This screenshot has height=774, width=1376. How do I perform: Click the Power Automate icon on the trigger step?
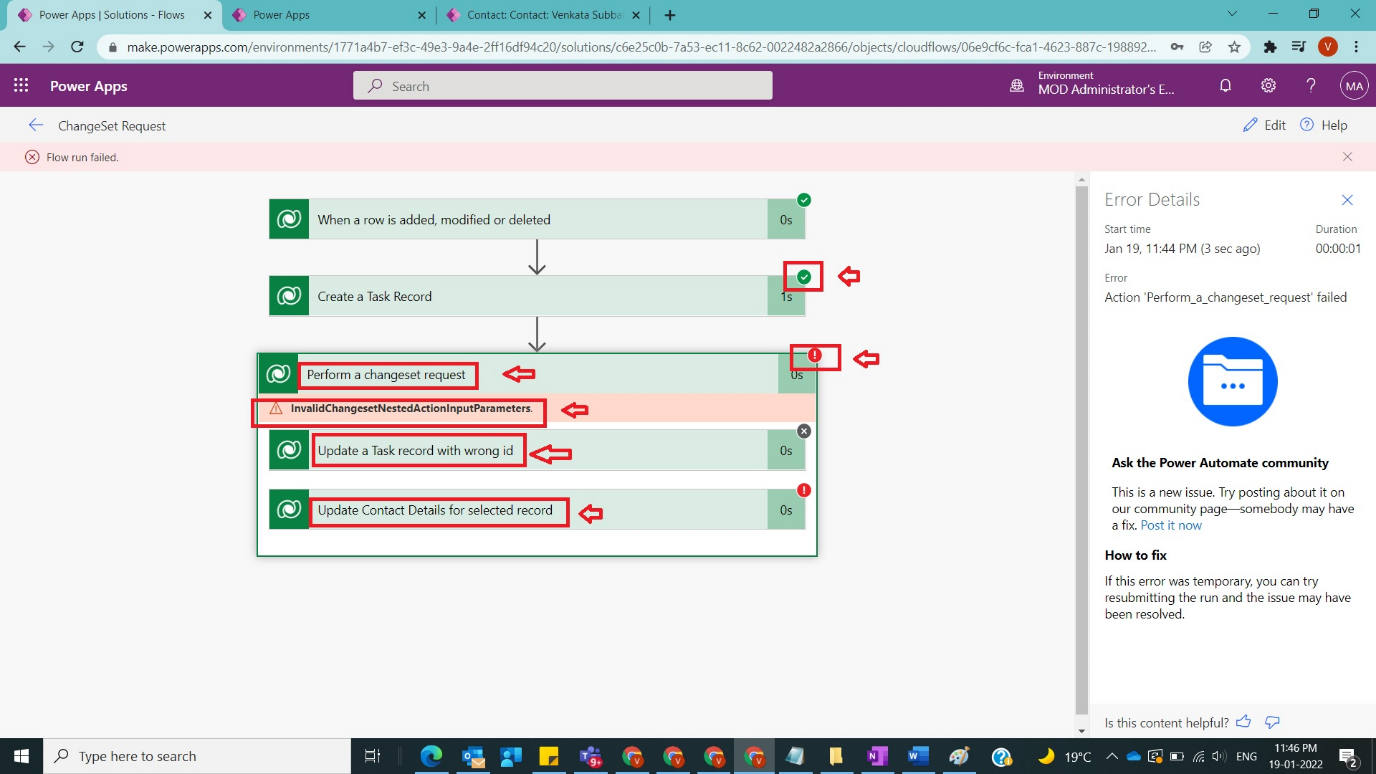coord(288,218)
